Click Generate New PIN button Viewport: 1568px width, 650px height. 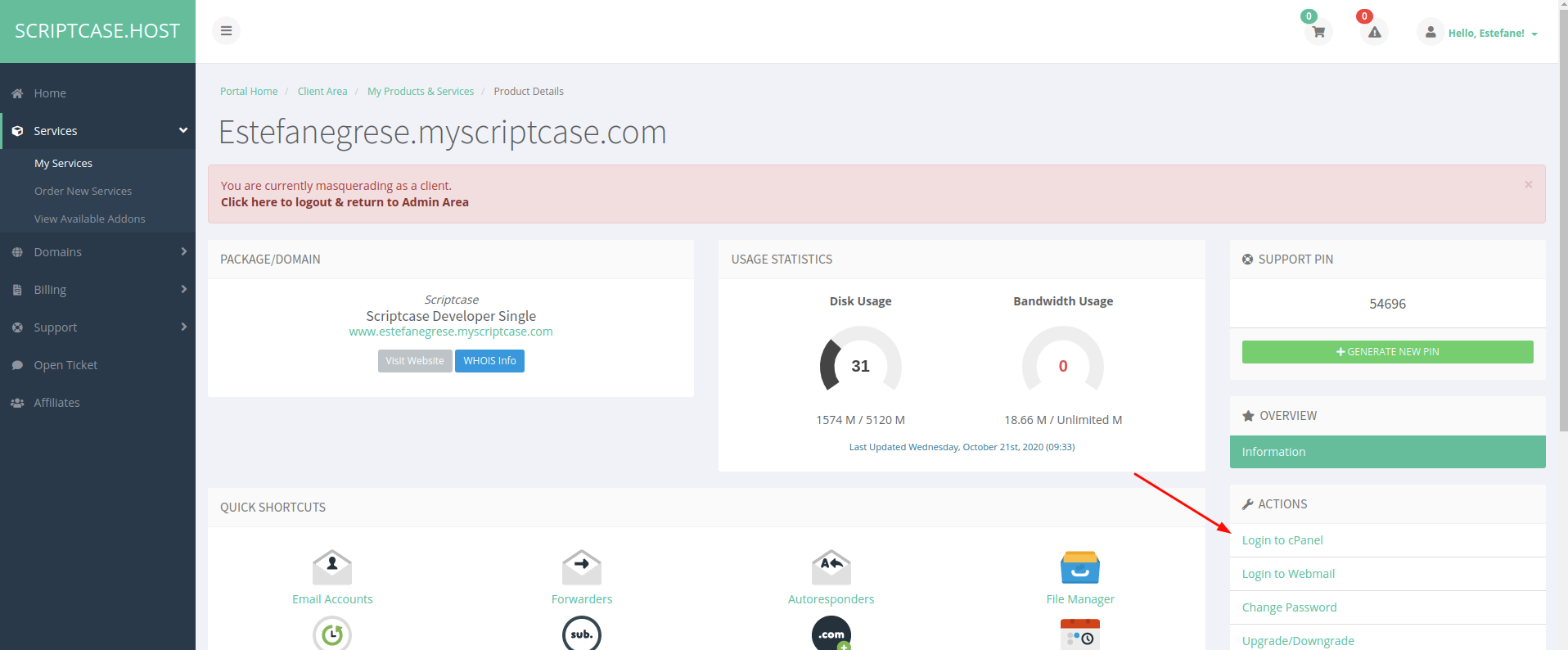pos(1387,352)
